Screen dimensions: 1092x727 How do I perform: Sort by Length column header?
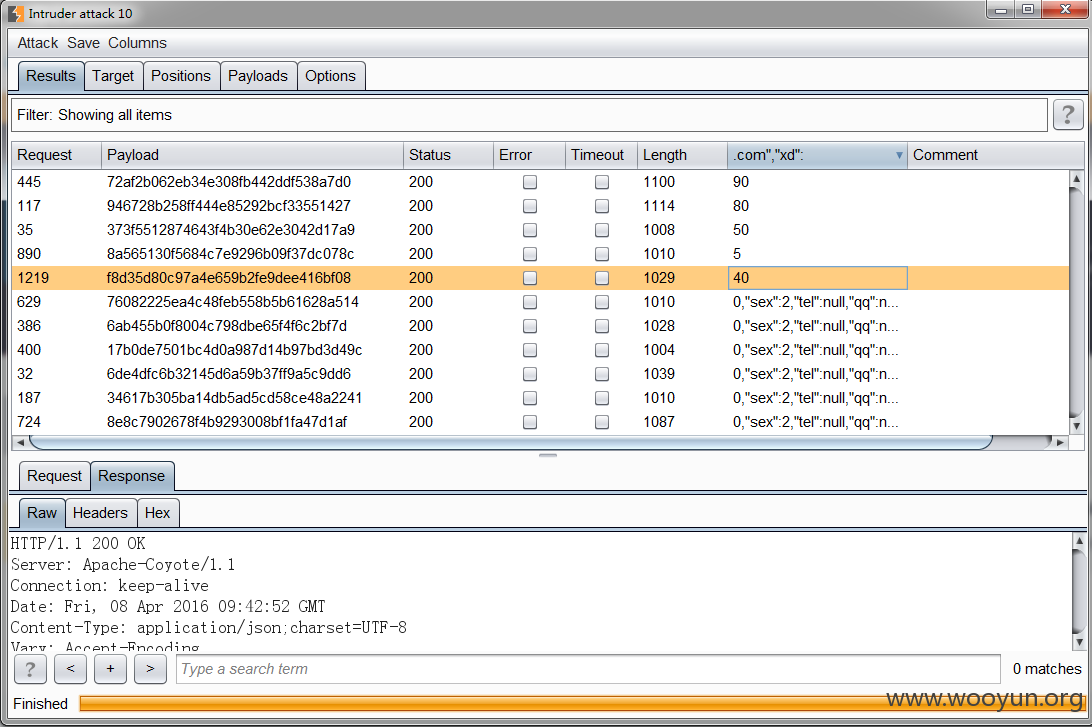click(682, 155)
